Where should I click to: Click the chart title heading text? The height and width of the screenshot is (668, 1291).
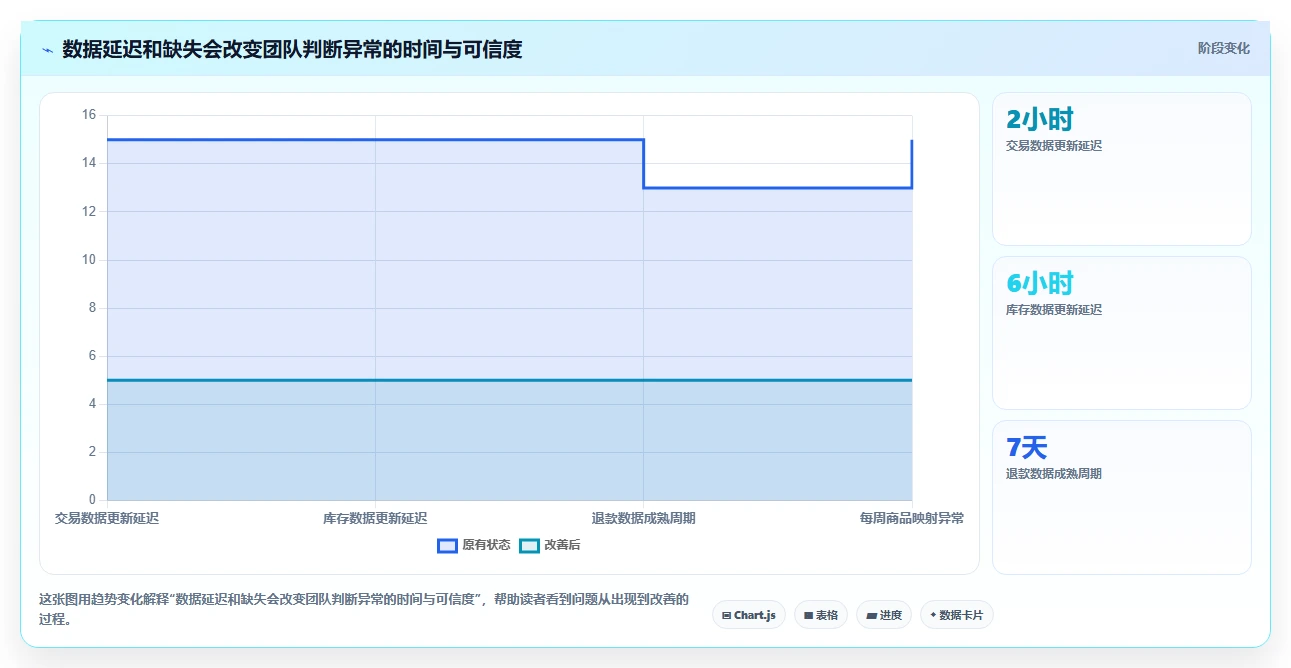292,49
